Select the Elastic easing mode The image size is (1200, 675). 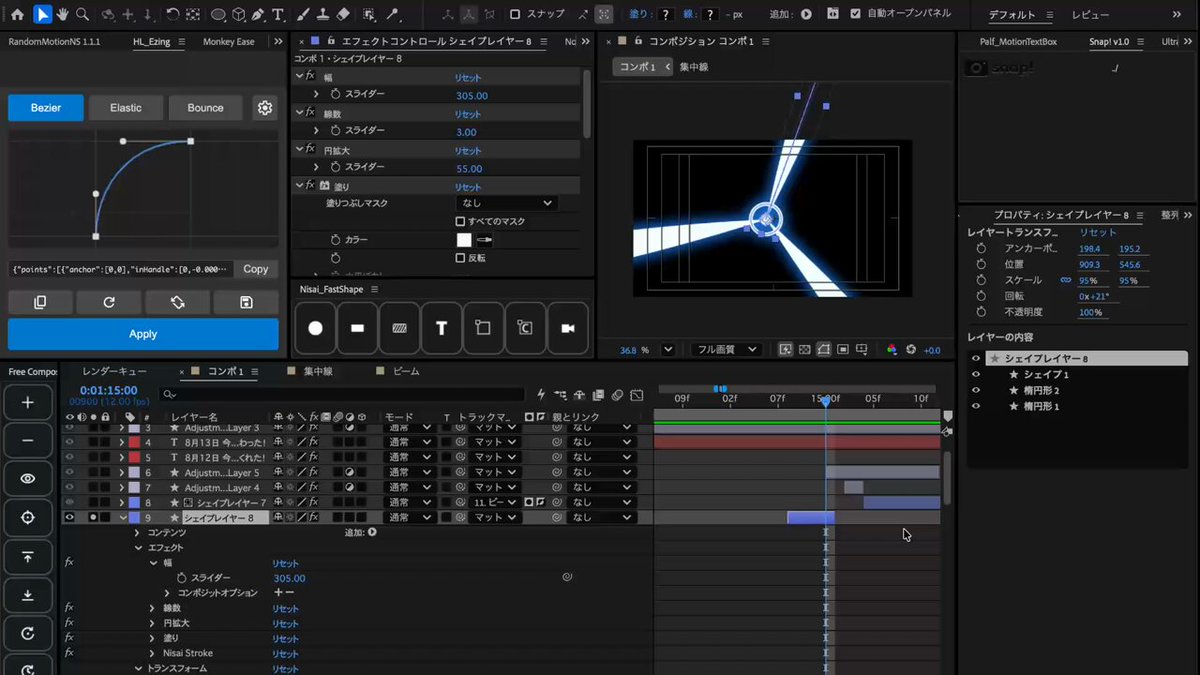point(126,108)
